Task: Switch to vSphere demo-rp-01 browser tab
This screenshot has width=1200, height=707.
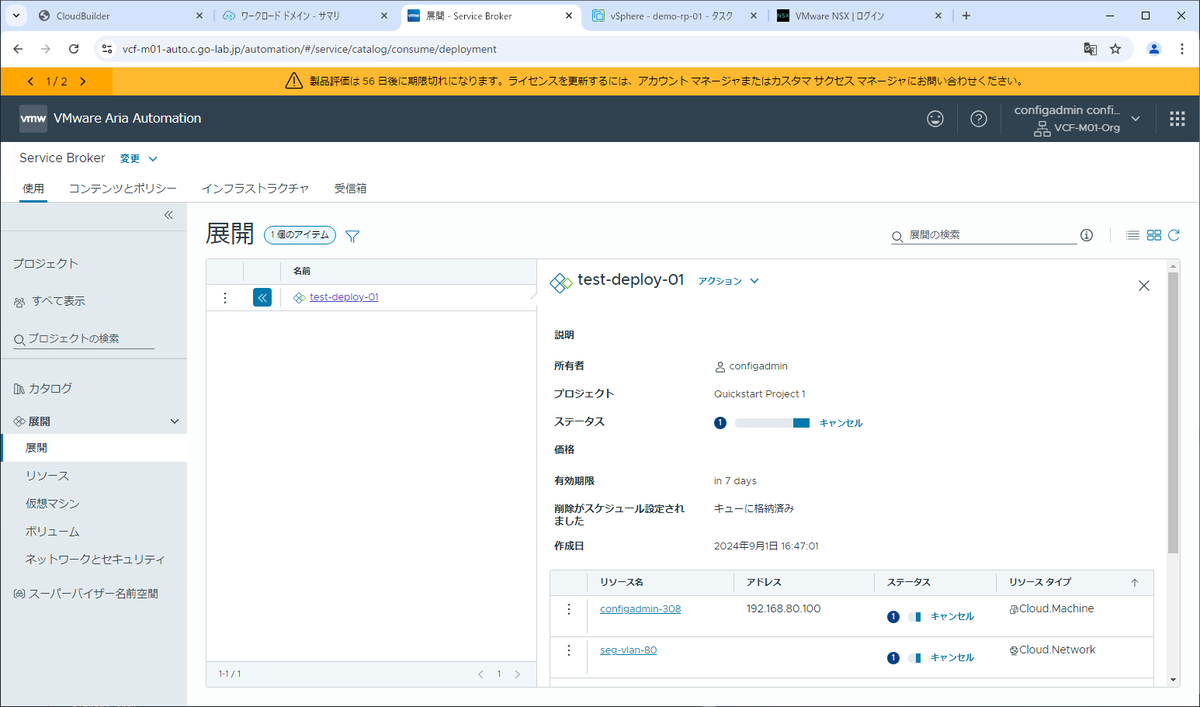Action: tap(675, 16)
